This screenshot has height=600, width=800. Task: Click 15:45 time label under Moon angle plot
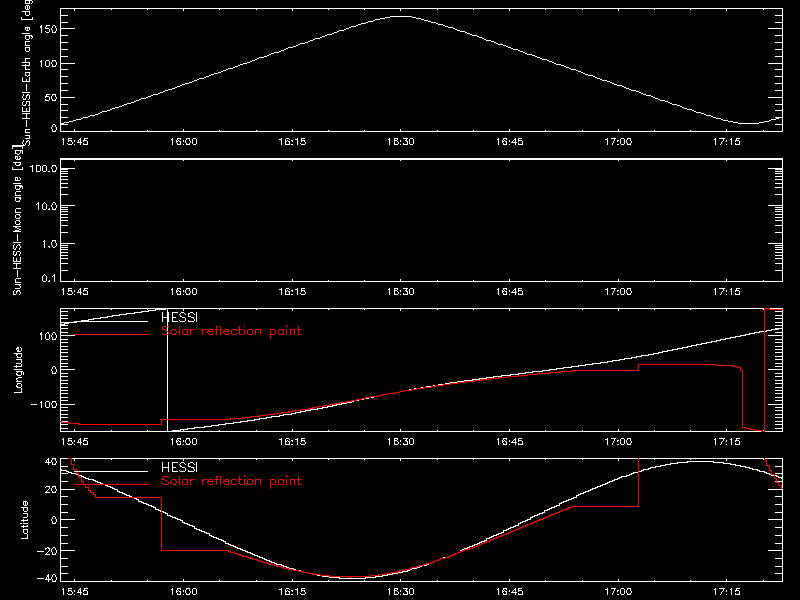point(74,292)
